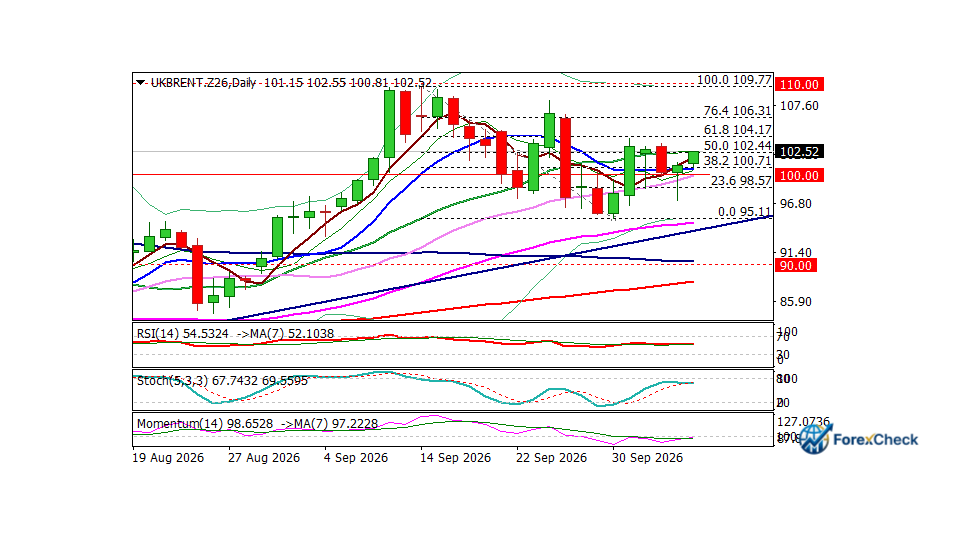
Task: Click the 27 Aug 2026 date label
Action: tap(264, 458)
